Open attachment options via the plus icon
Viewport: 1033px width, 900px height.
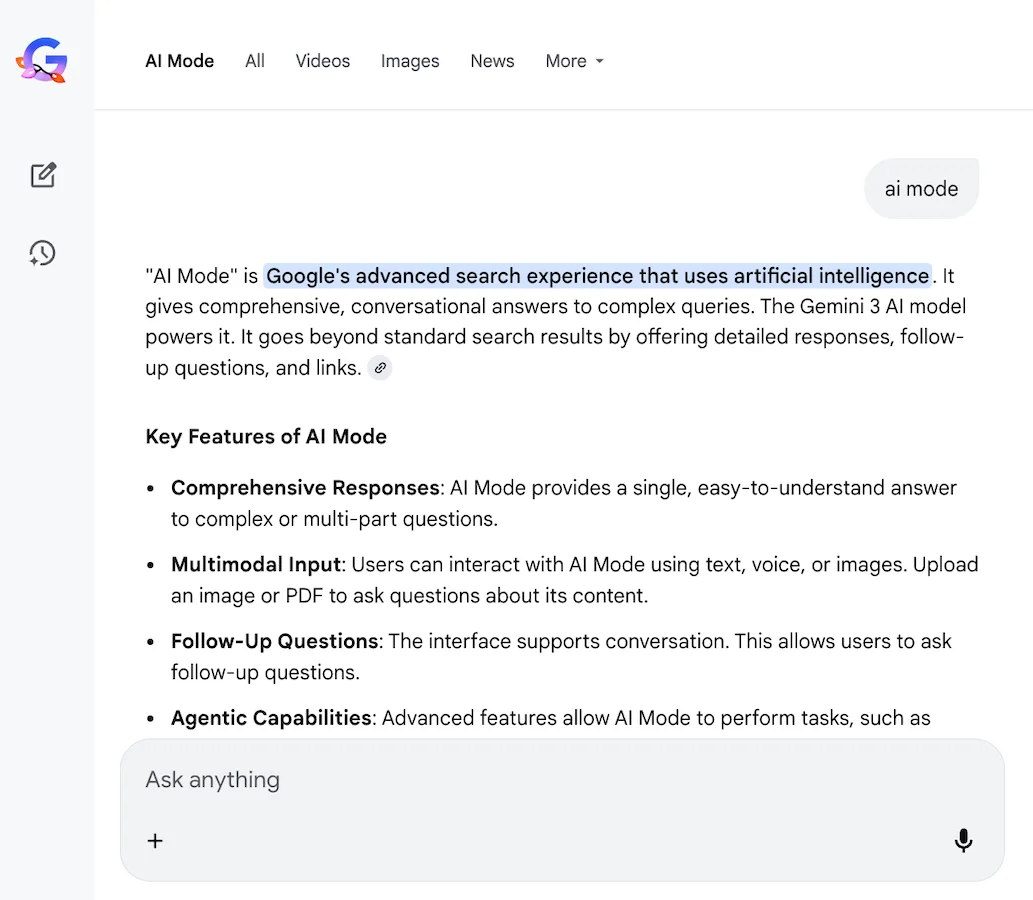(155, 840)
